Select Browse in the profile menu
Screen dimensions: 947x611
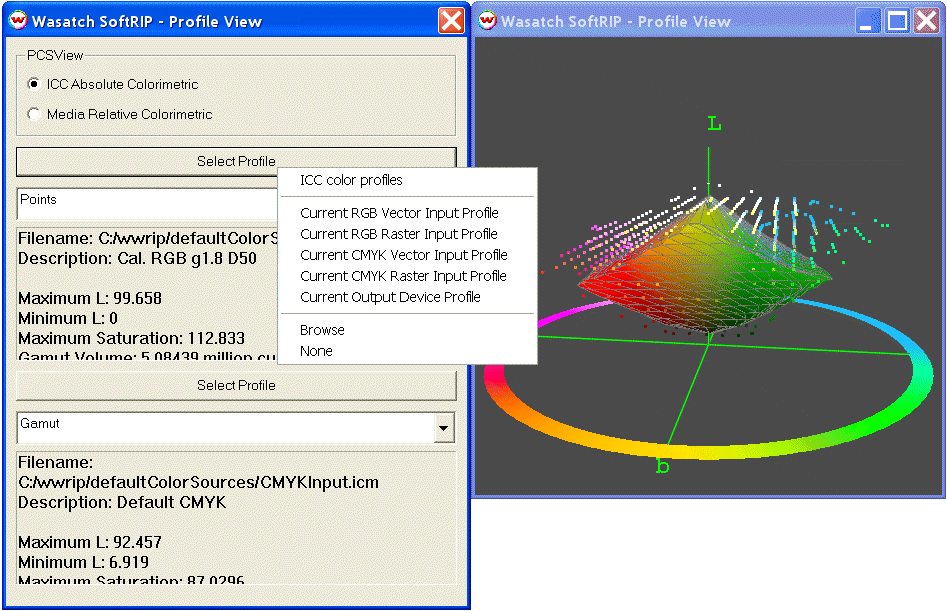pyautogui.click(x=323, y=330)
